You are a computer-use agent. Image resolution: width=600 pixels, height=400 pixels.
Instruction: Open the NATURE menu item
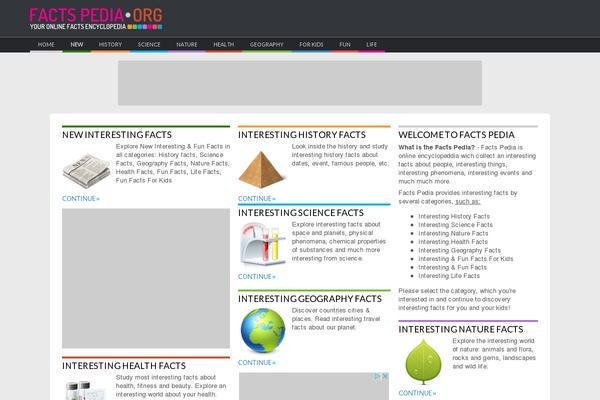pos(187,44)
